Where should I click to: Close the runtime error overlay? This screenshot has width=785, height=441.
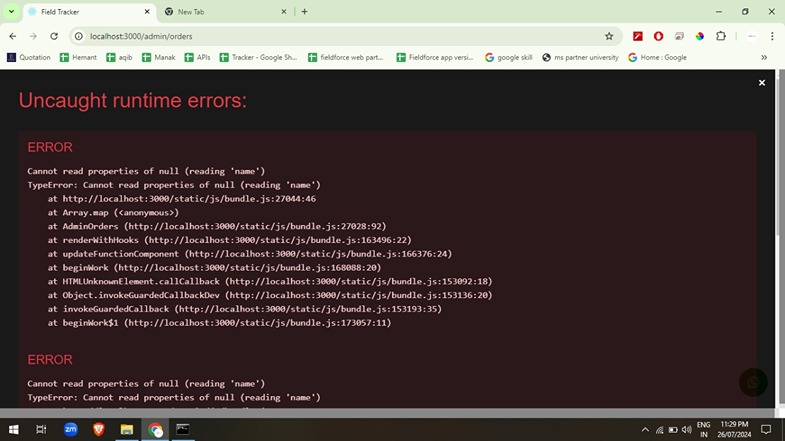(x=762, y=83)
